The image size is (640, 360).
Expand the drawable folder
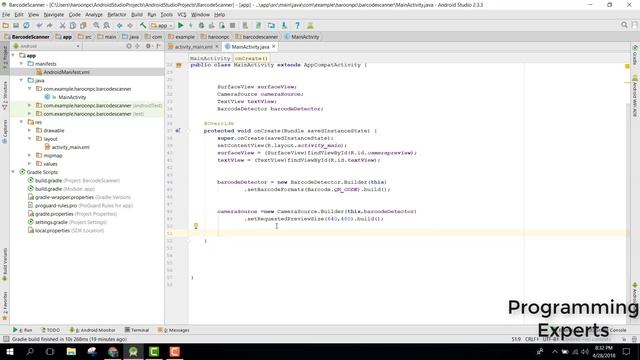(29, 130)
